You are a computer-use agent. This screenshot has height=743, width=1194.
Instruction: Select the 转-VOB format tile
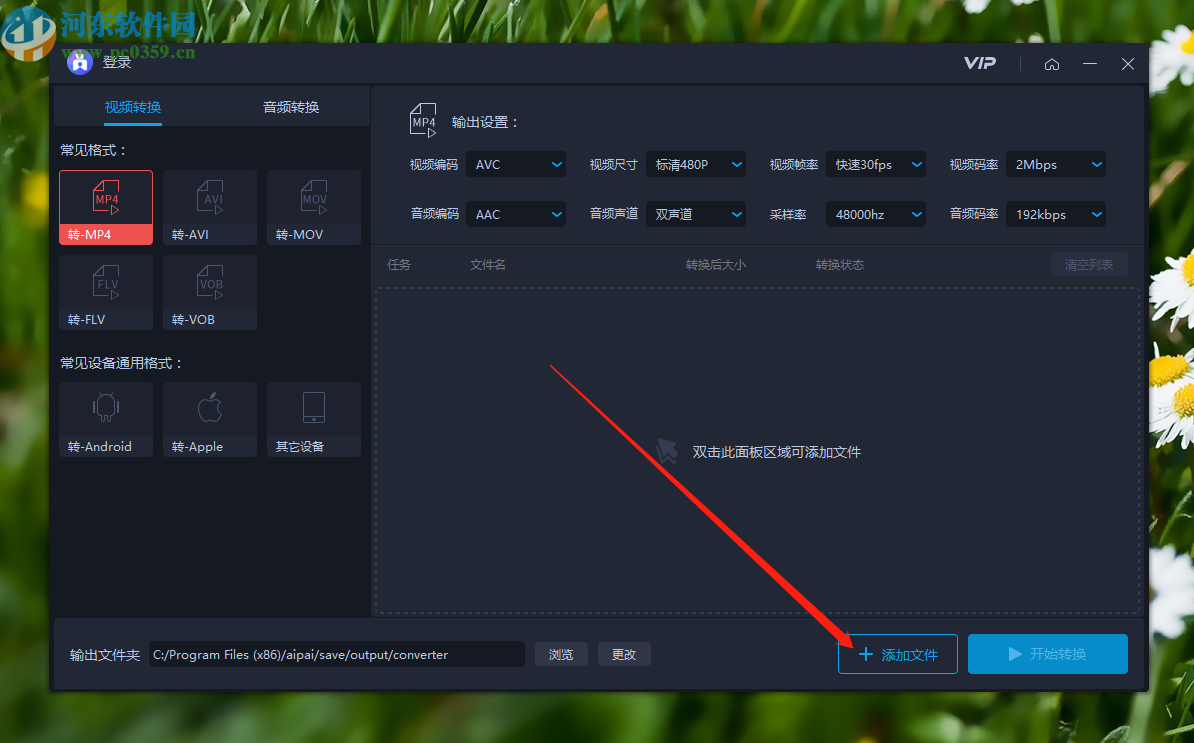209,292
